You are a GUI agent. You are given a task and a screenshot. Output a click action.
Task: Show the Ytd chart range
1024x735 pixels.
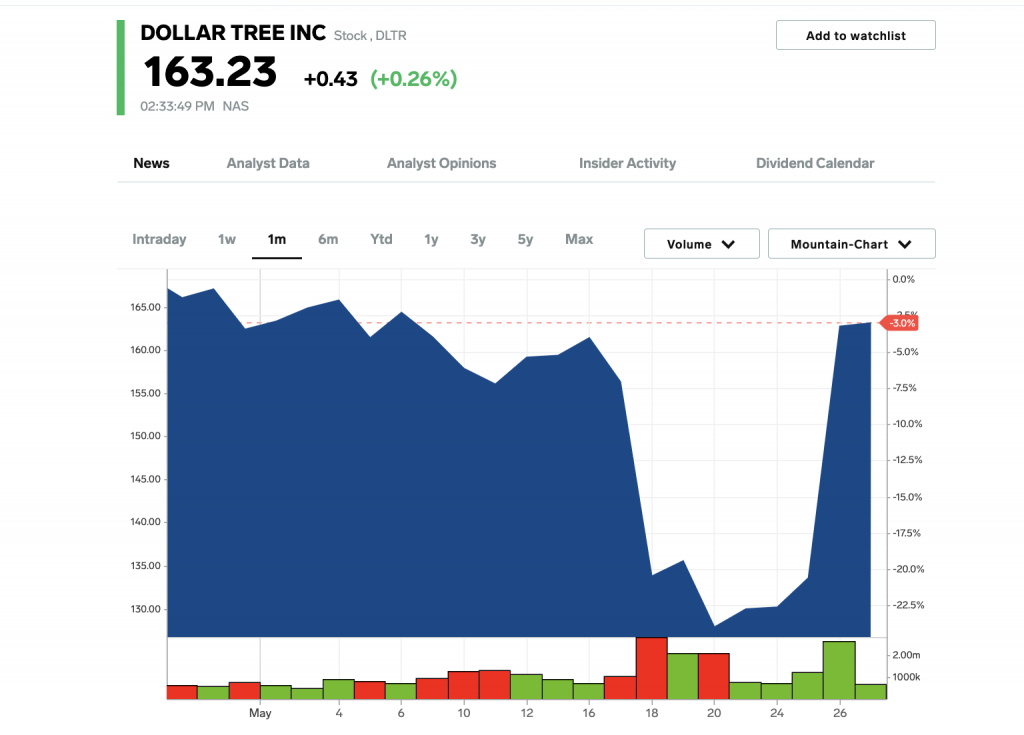click(381, 239)
